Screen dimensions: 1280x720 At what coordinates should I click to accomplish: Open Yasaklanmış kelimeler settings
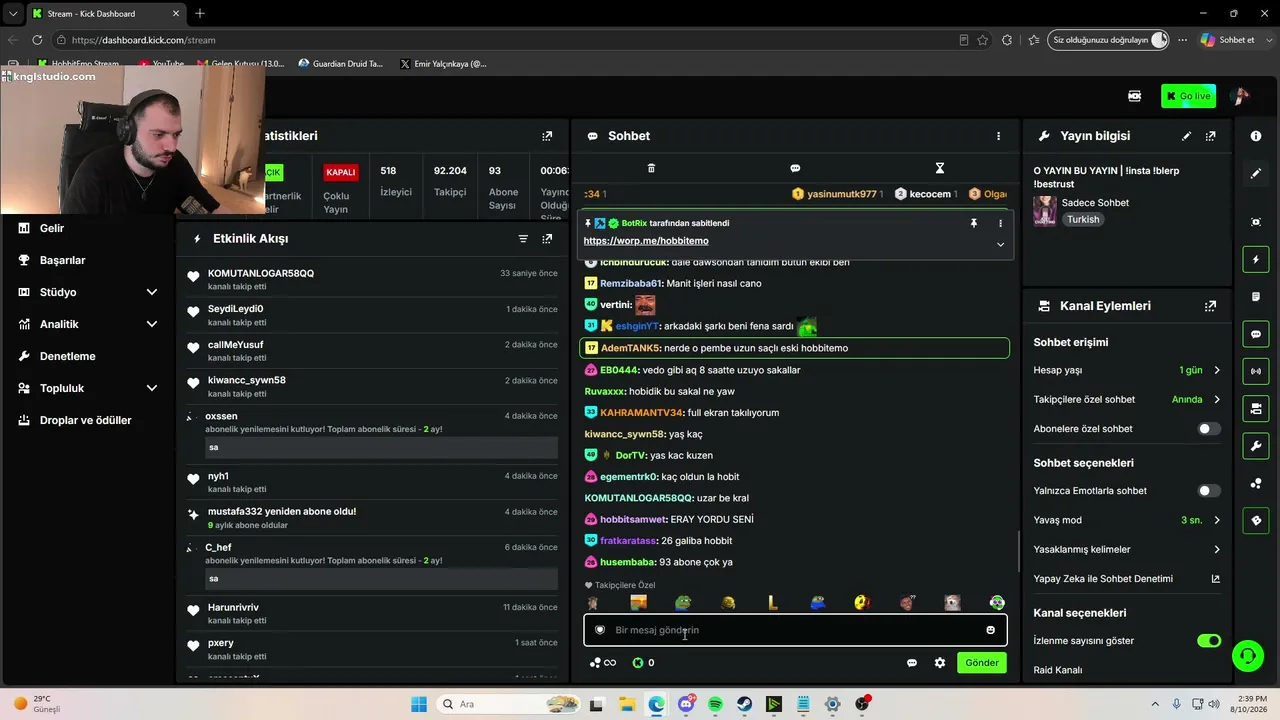click(1127, 550)
